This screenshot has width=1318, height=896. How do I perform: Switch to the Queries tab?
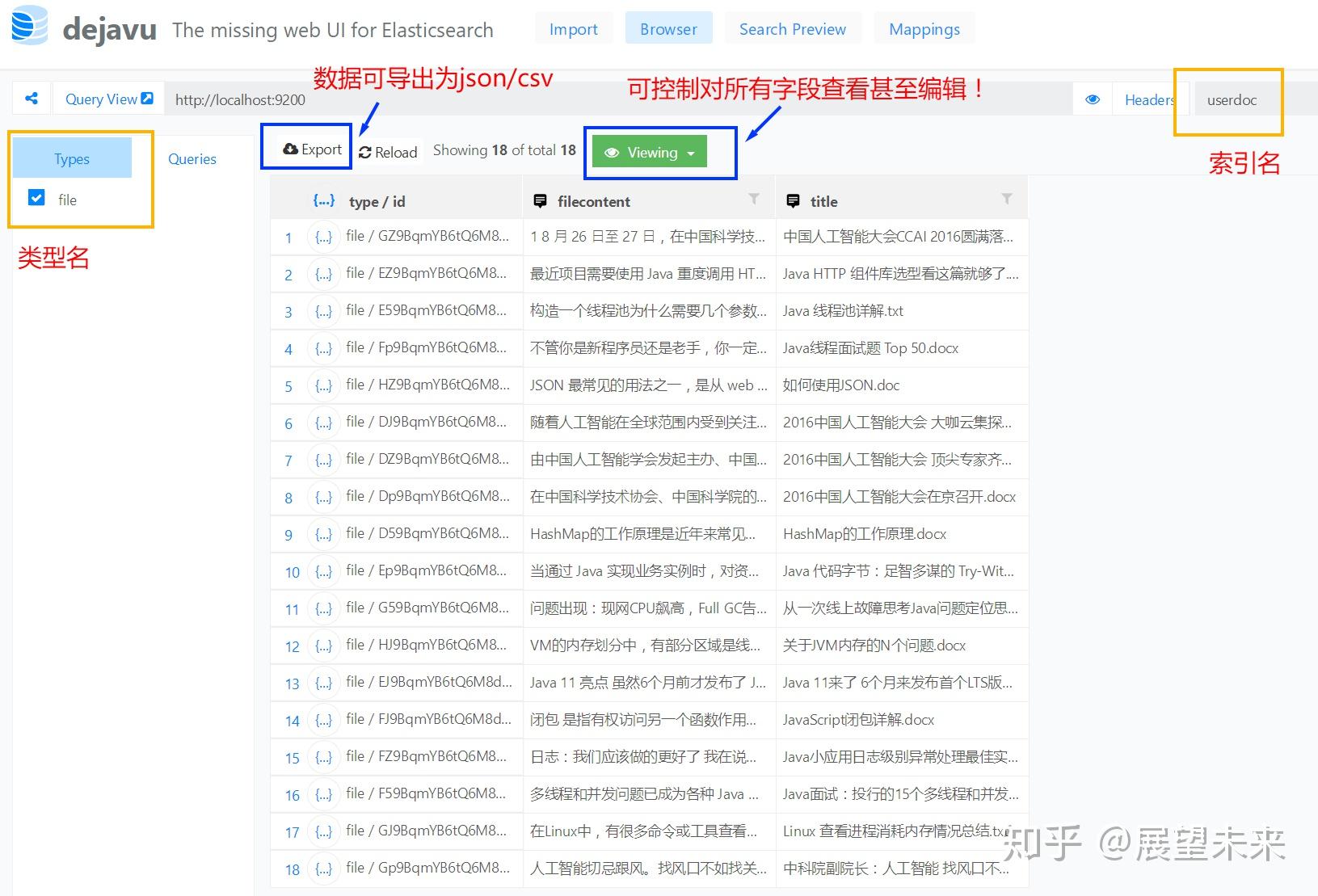click(x=192, y=158)
